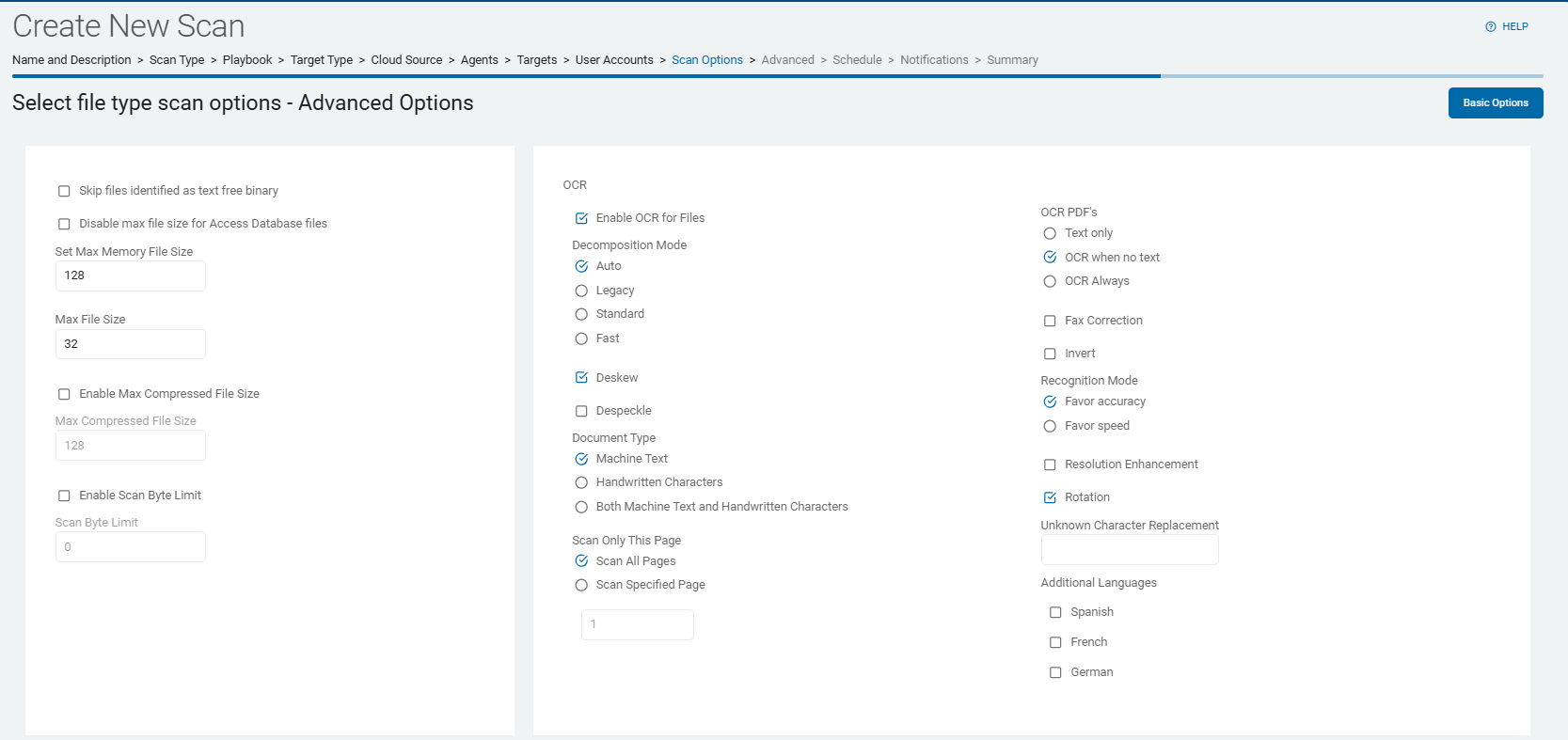
Task: Choose Favor speed recognition mode
Action: click(x=1050, y=426)
